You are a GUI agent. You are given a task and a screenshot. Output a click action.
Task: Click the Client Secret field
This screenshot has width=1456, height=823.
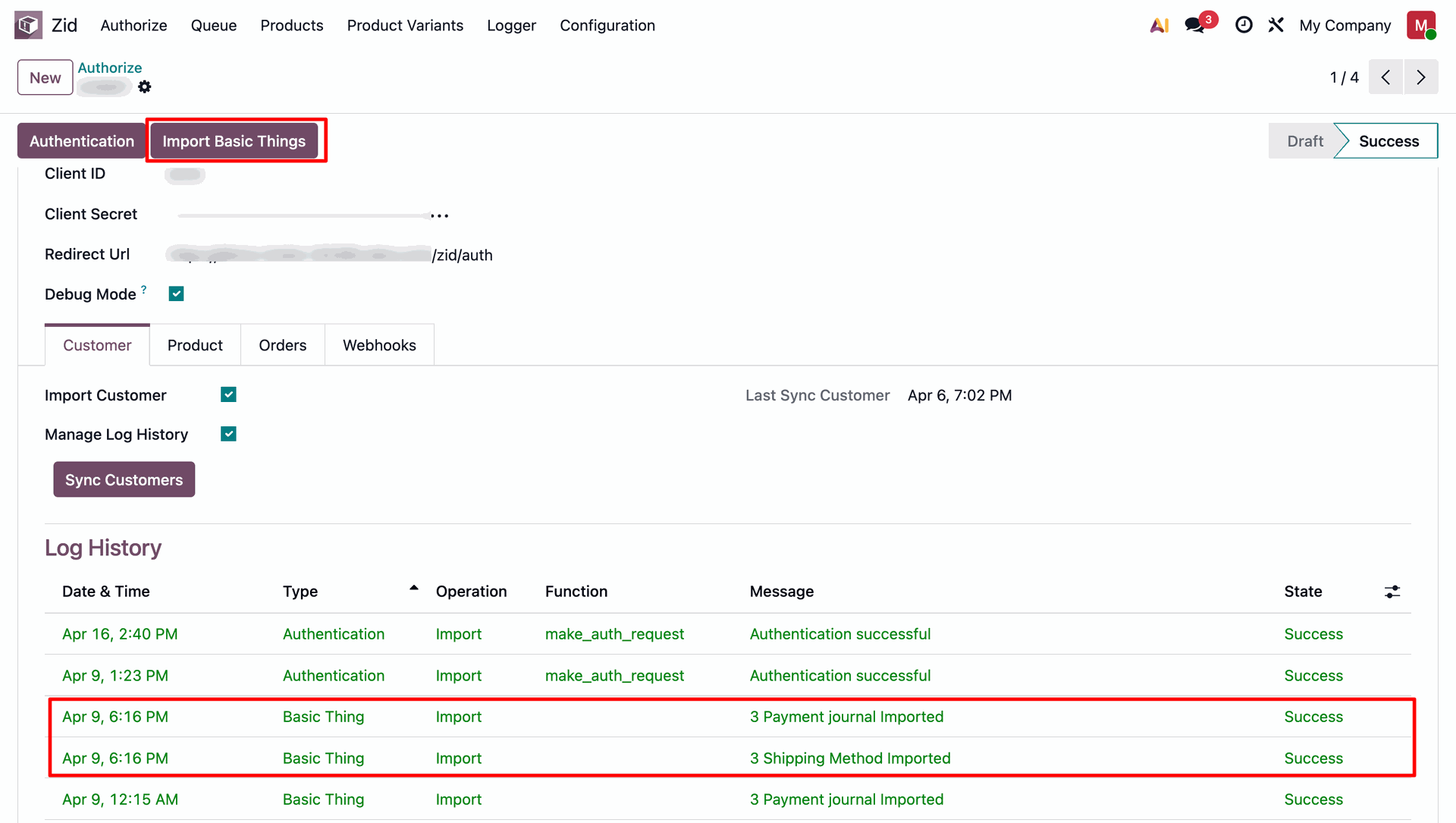[312, 215]
